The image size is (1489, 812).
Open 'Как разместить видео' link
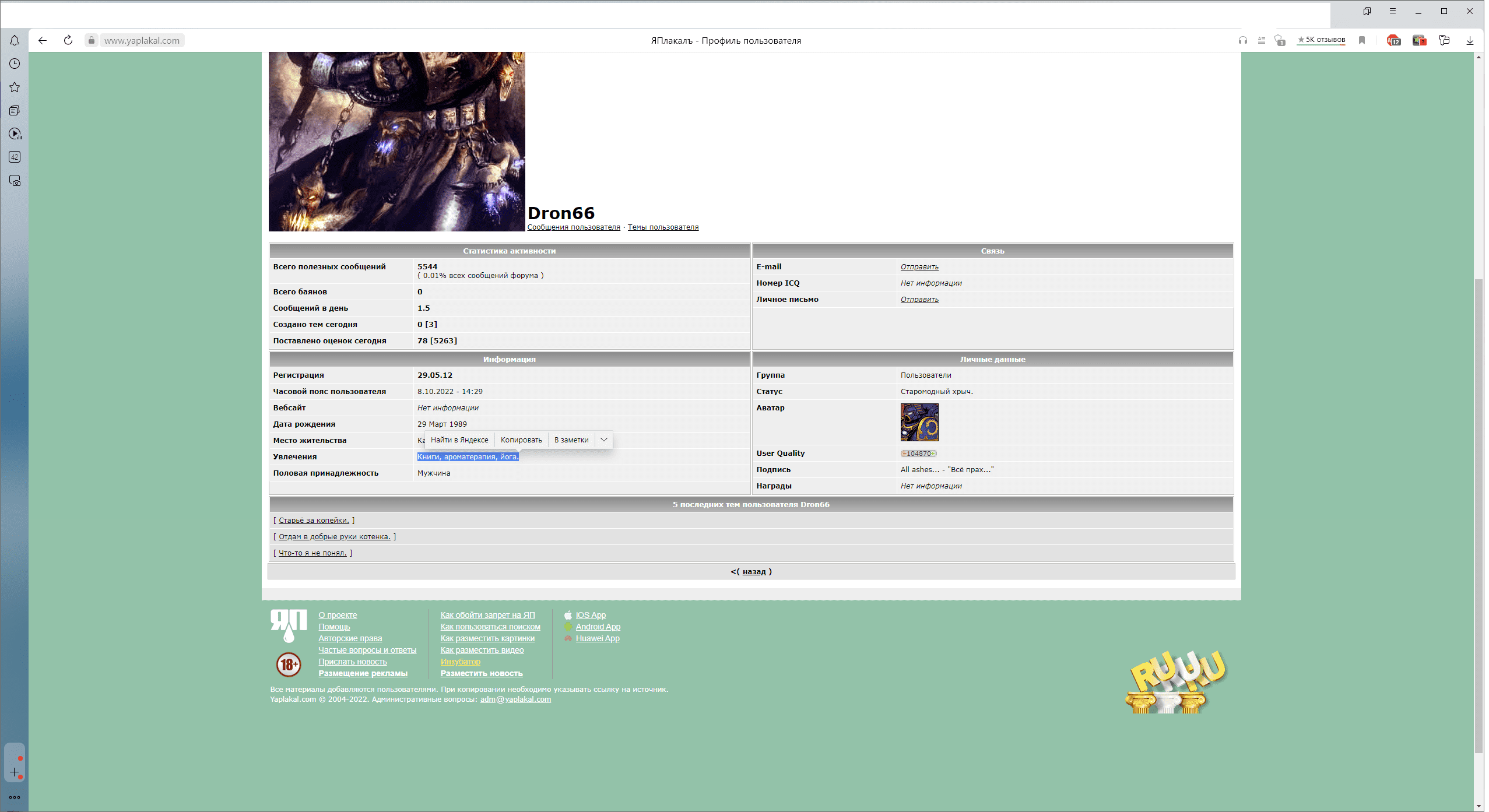point(482,650)
